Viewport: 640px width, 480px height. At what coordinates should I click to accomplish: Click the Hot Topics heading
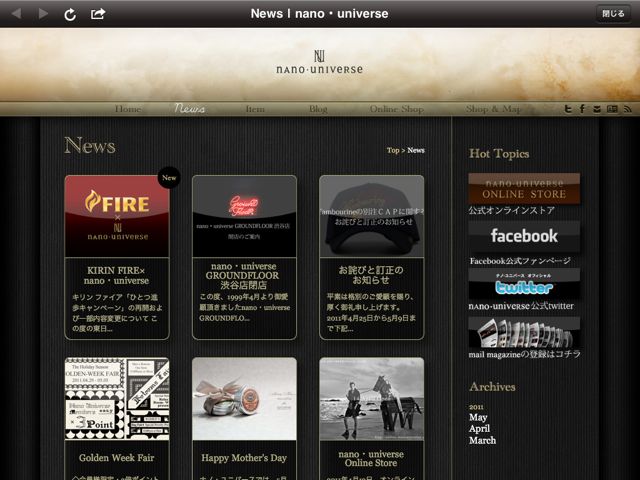click(x=499, y=153)
